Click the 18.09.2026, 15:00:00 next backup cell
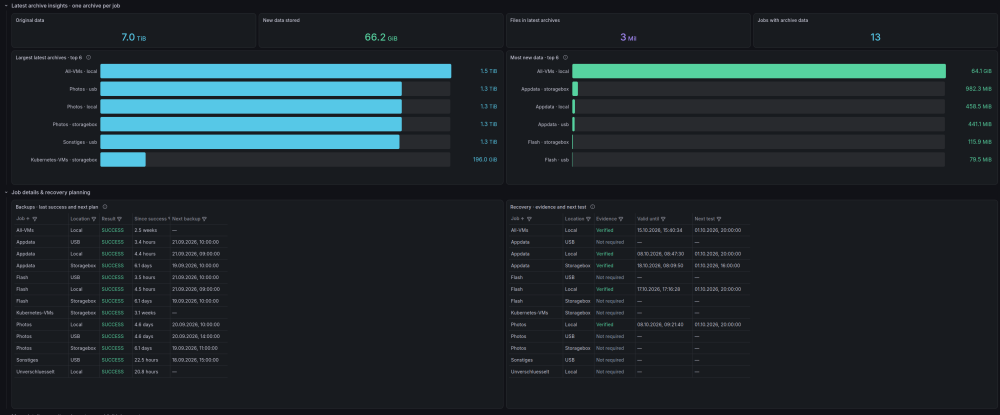The width and height of the screenshot is (1000, 415). pos(198,360)
